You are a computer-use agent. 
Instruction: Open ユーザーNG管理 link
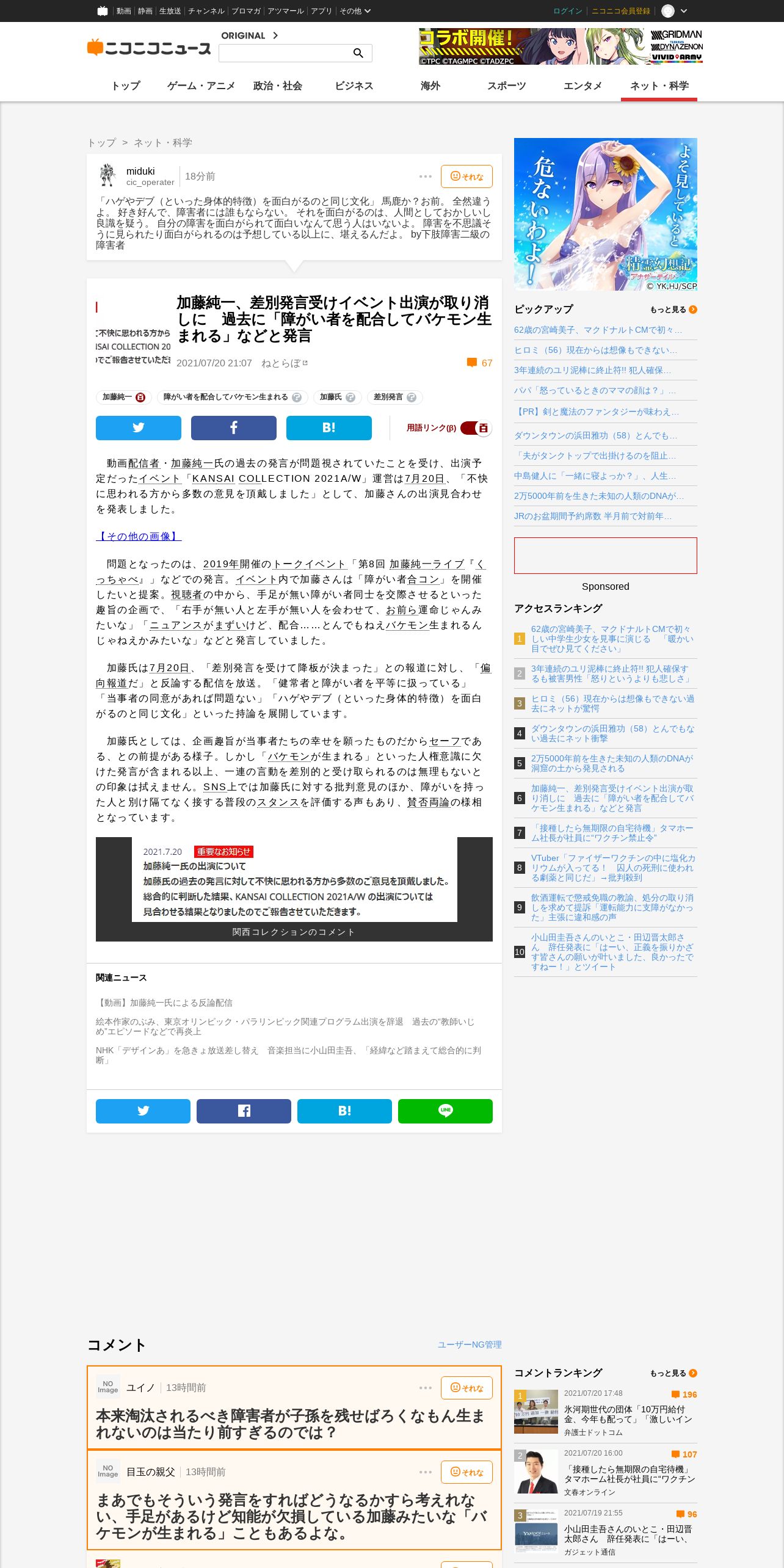[x=470, y=1345]
